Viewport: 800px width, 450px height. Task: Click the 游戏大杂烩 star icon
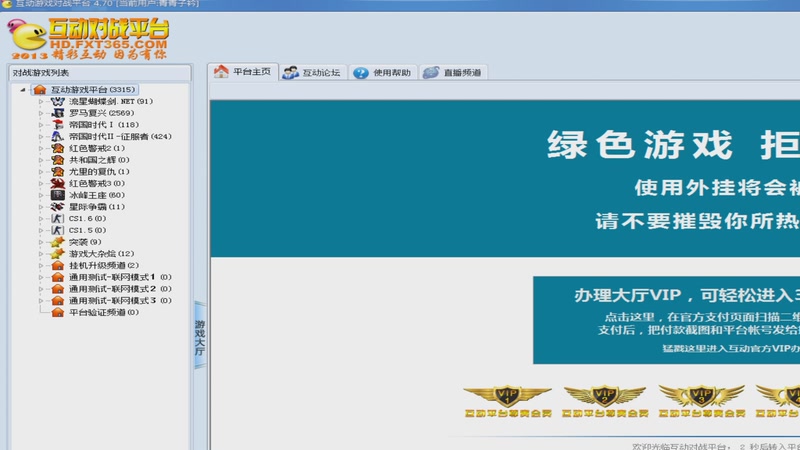pyautogui.click(x=58, y=254)
